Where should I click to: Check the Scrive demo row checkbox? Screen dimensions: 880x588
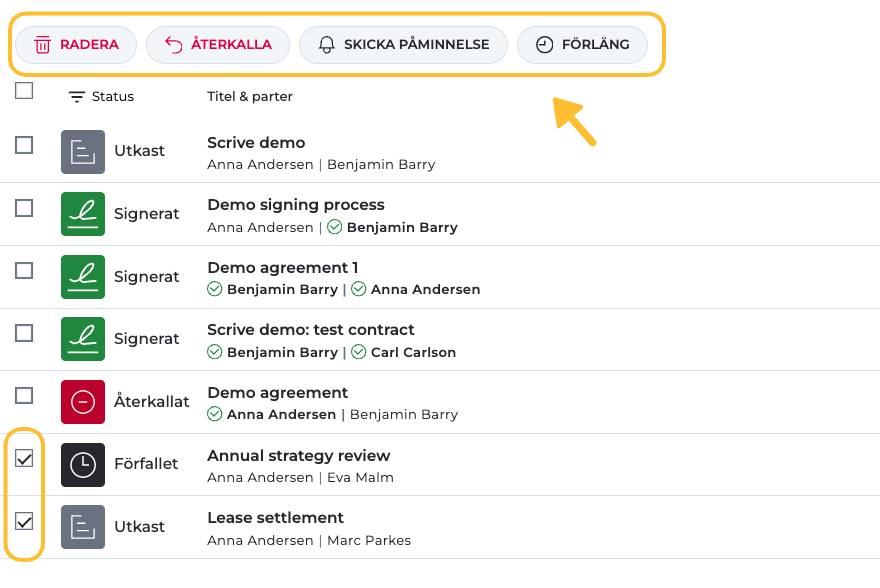(x=24, y=145)
